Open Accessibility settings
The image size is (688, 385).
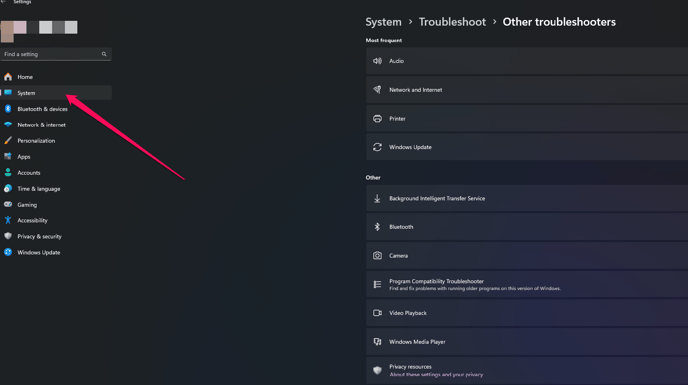pos(56,220)
